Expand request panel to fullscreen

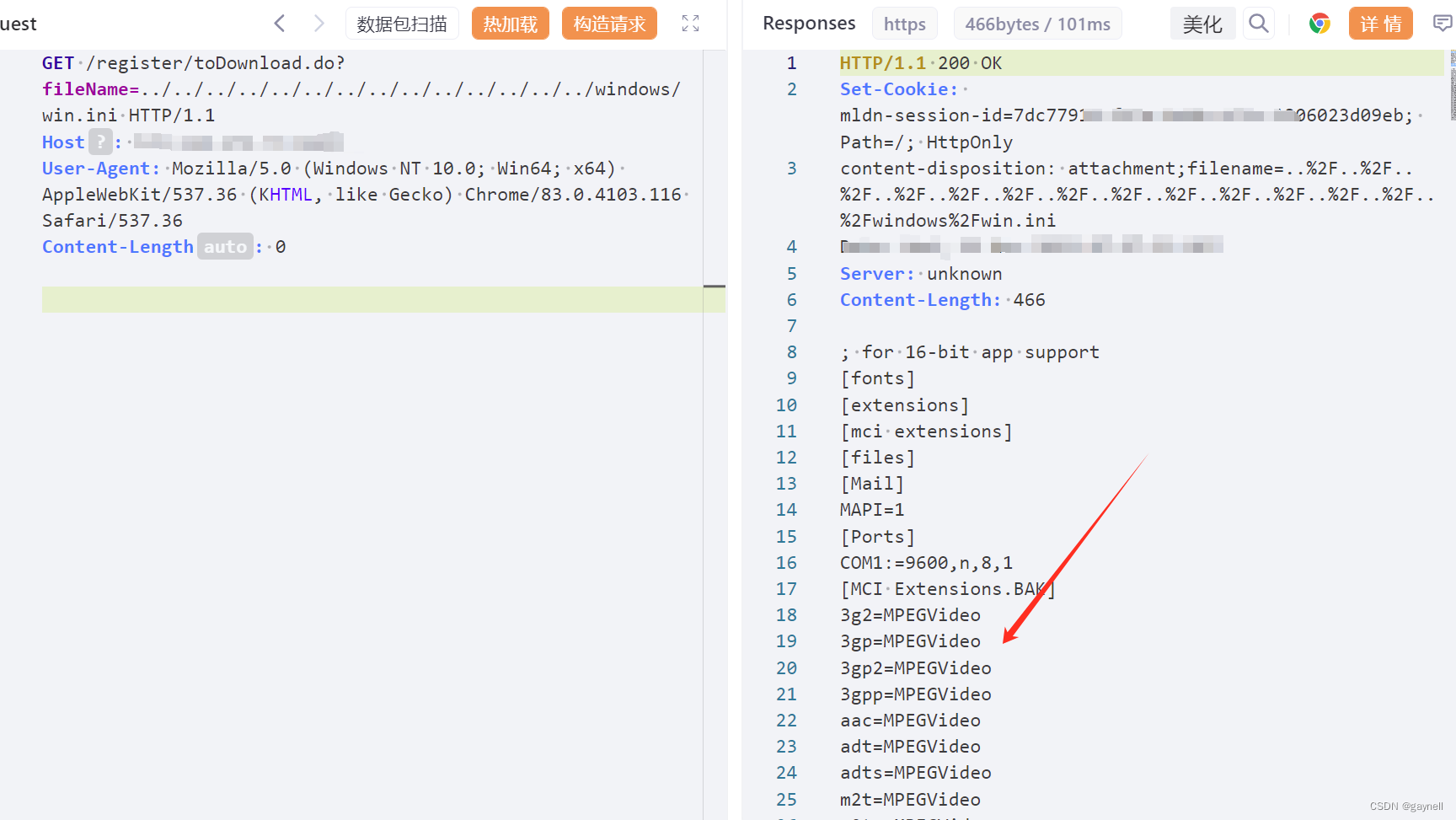690,24
